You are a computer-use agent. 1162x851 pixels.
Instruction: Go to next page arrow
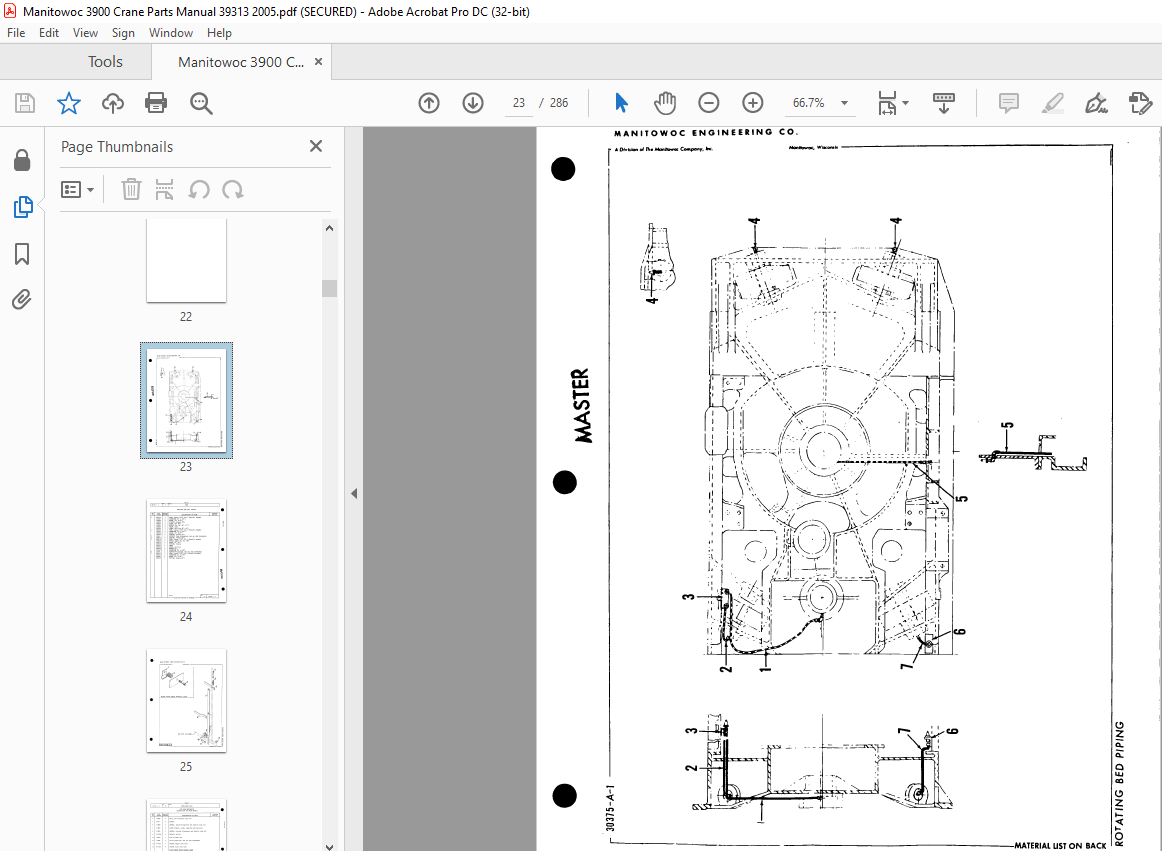click(x=473, y=103)
